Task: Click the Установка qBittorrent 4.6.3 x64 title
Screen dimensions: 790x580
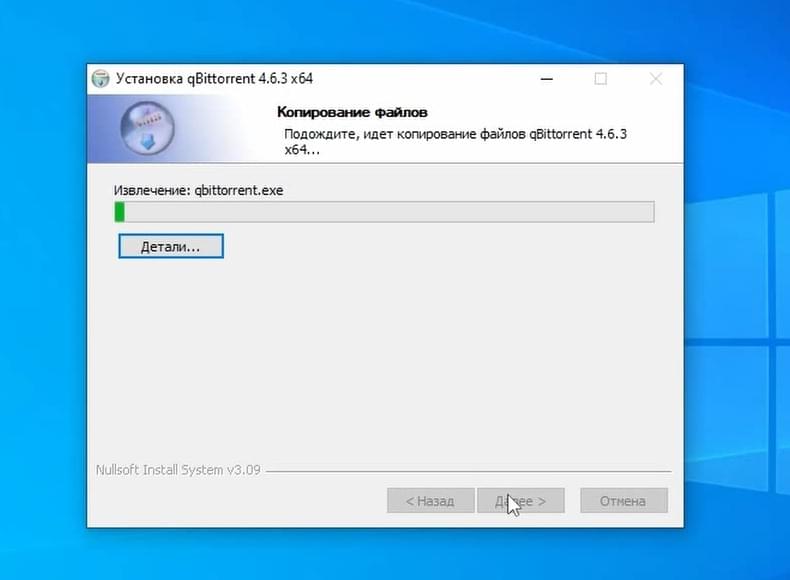Action: point(215,79)
